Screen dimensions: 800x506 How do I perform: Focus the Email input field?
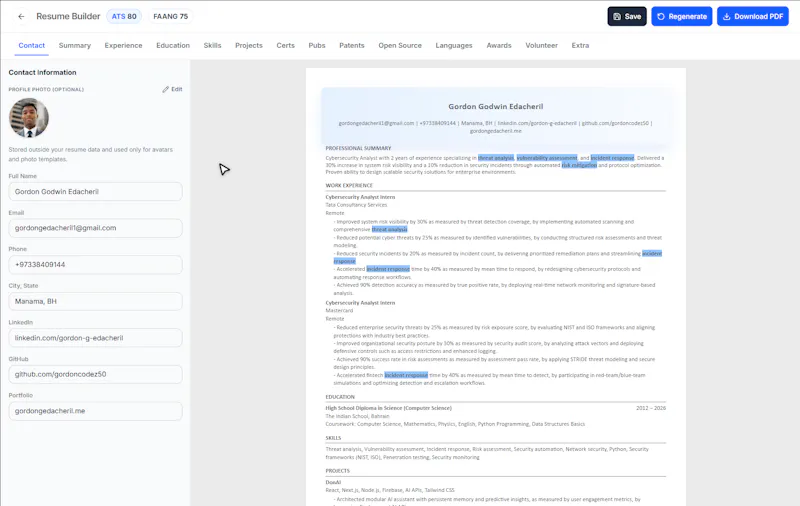click(x=95, y=228)
